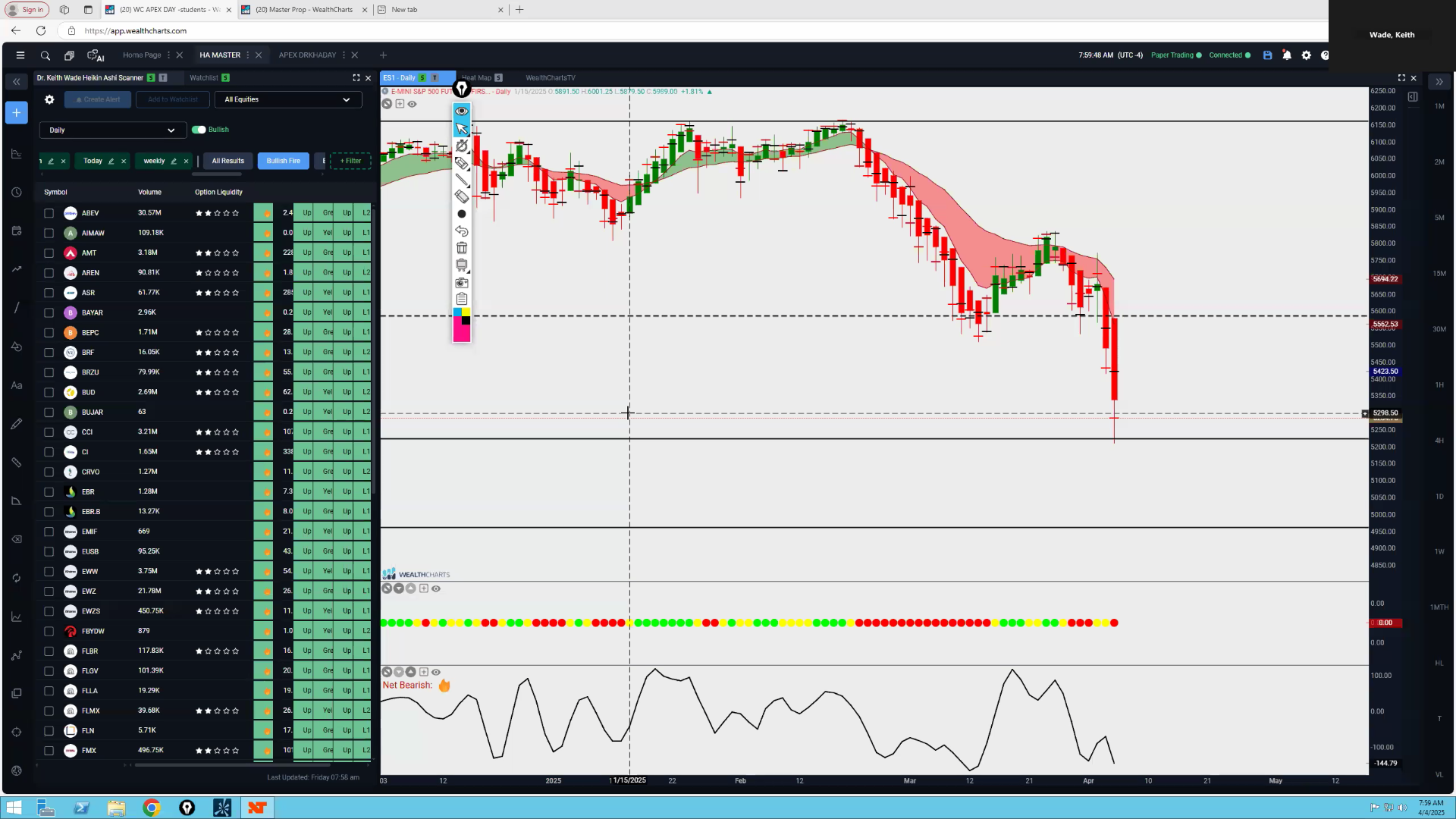1456x819 pixels.
Task: Pick the cyan color swatch
Action: (x=457, y=312)
